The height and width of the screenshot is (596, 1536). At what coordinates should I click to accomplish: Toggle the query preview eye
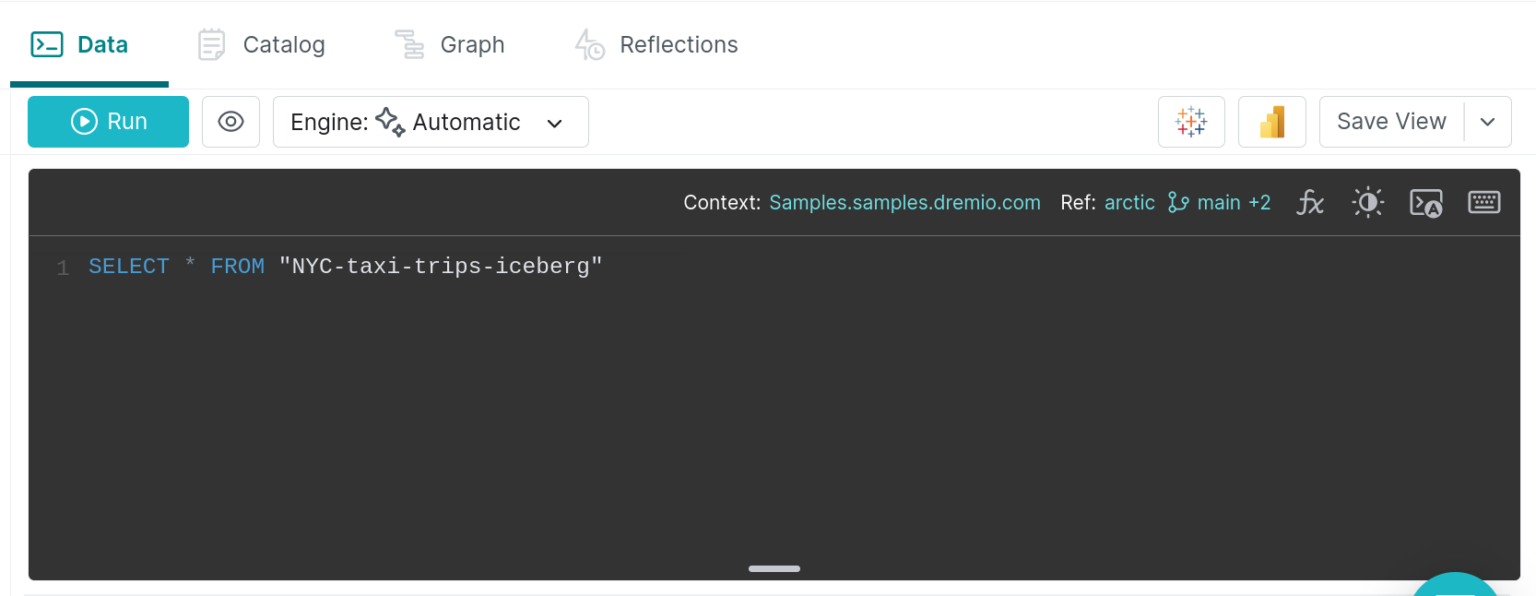231,121
